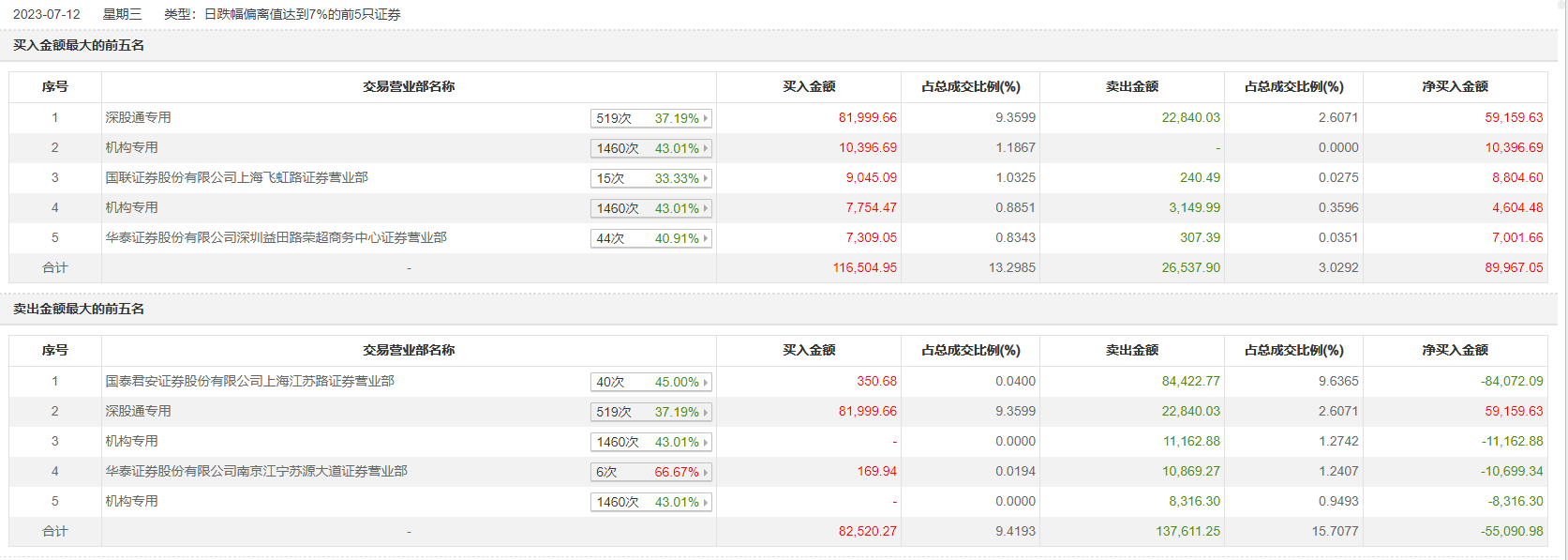Open the 40次 45.00% stats dropdown

[x=705, y=382]
